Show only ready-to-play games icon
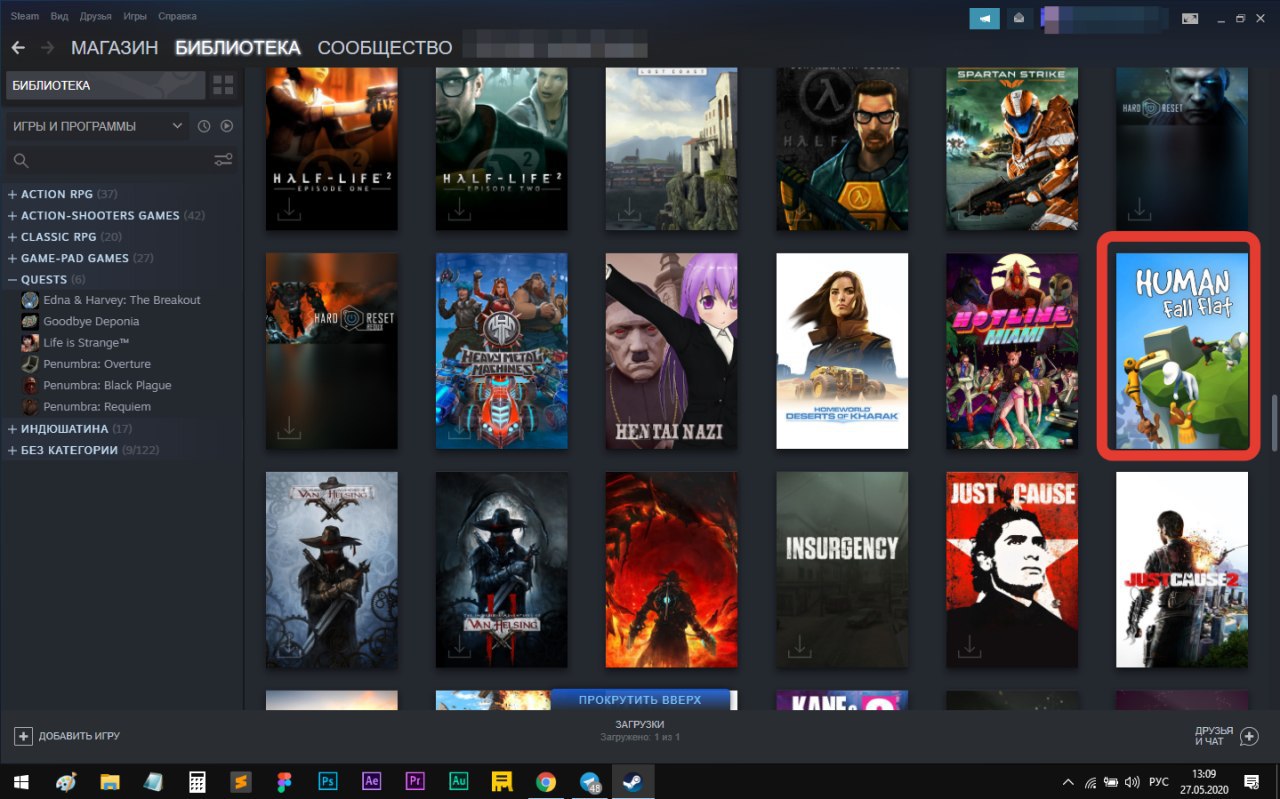Screen dimensions: 1280x799 [227, 126]
